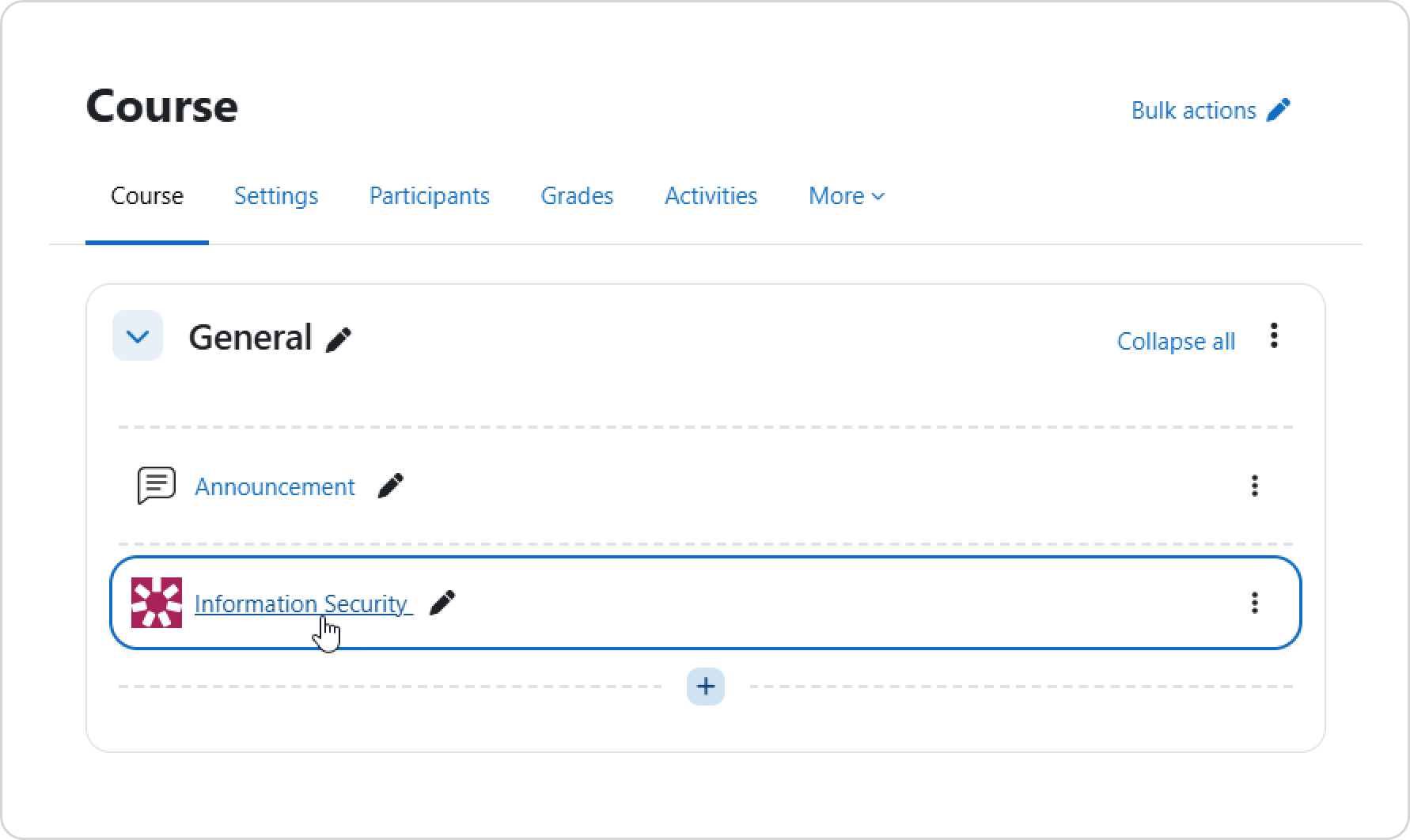Open the General section options menu
The width and height of the screenshot is (1410, 840).
tap(1274, 336)
